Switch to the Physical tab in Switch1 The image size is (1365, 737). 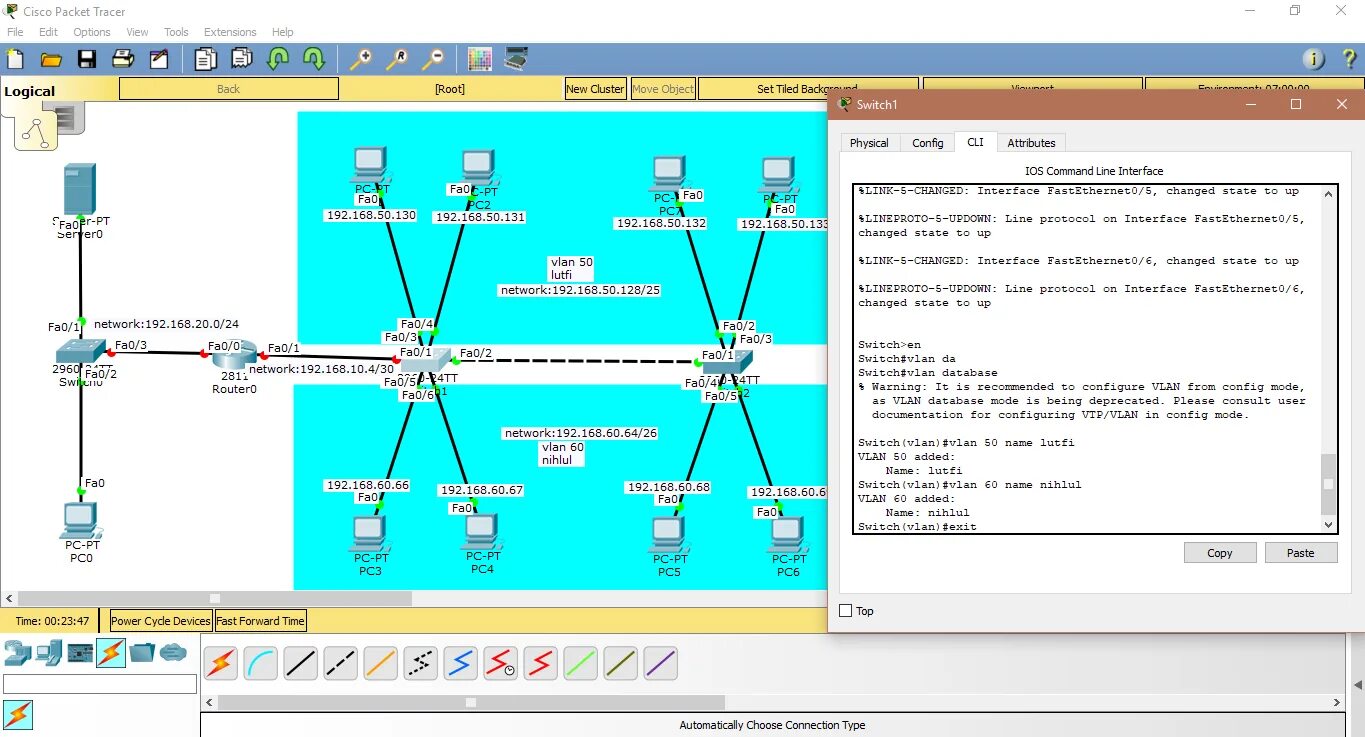[869, 143]
